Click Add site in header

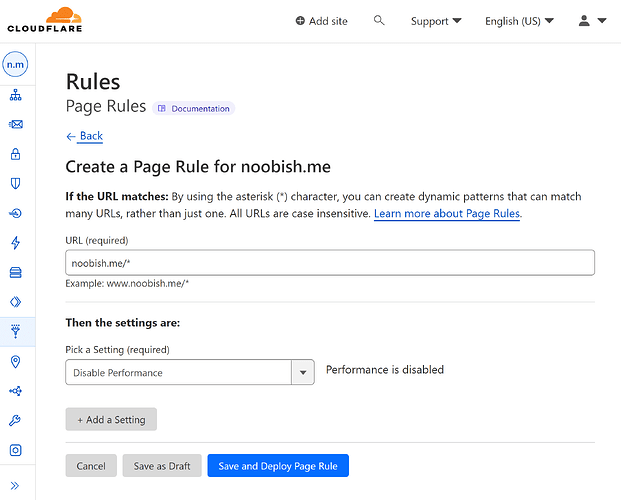pos(322,21)
